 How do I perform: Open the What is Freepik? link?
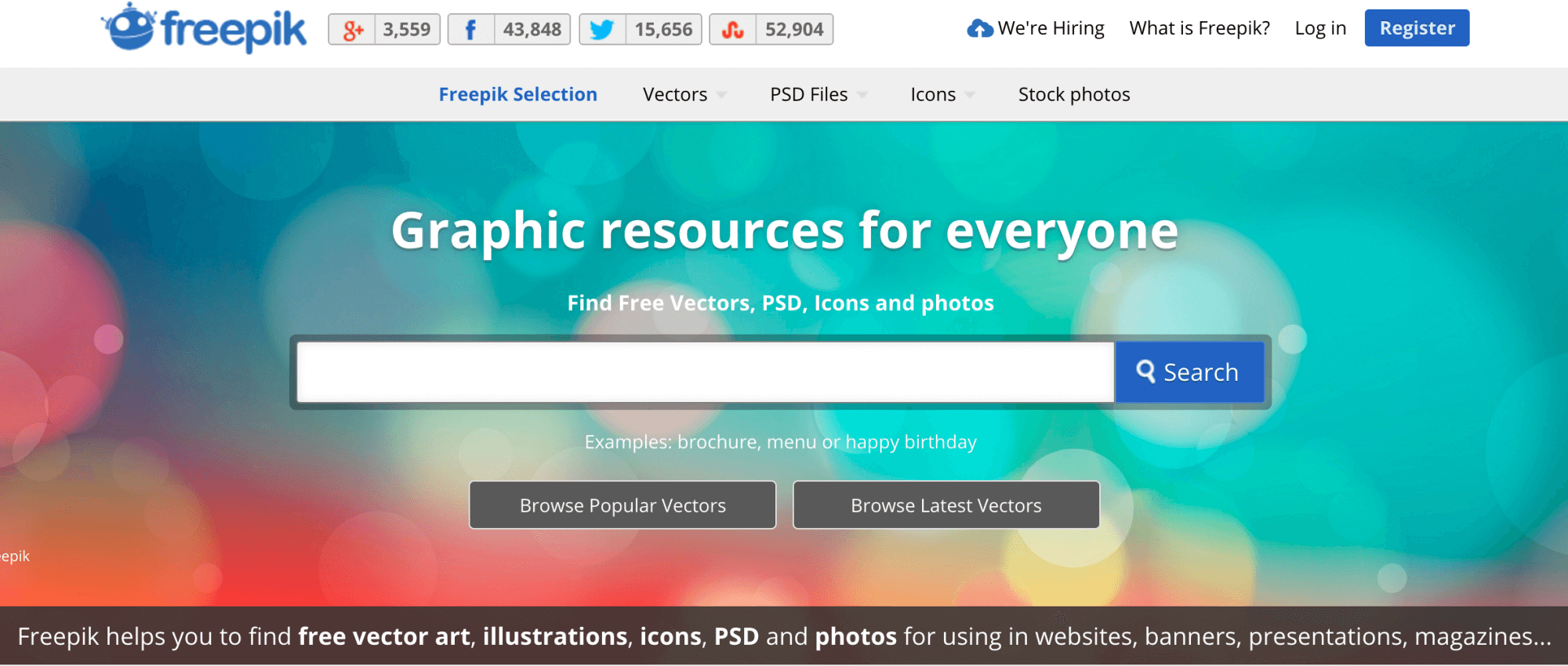1200,28
